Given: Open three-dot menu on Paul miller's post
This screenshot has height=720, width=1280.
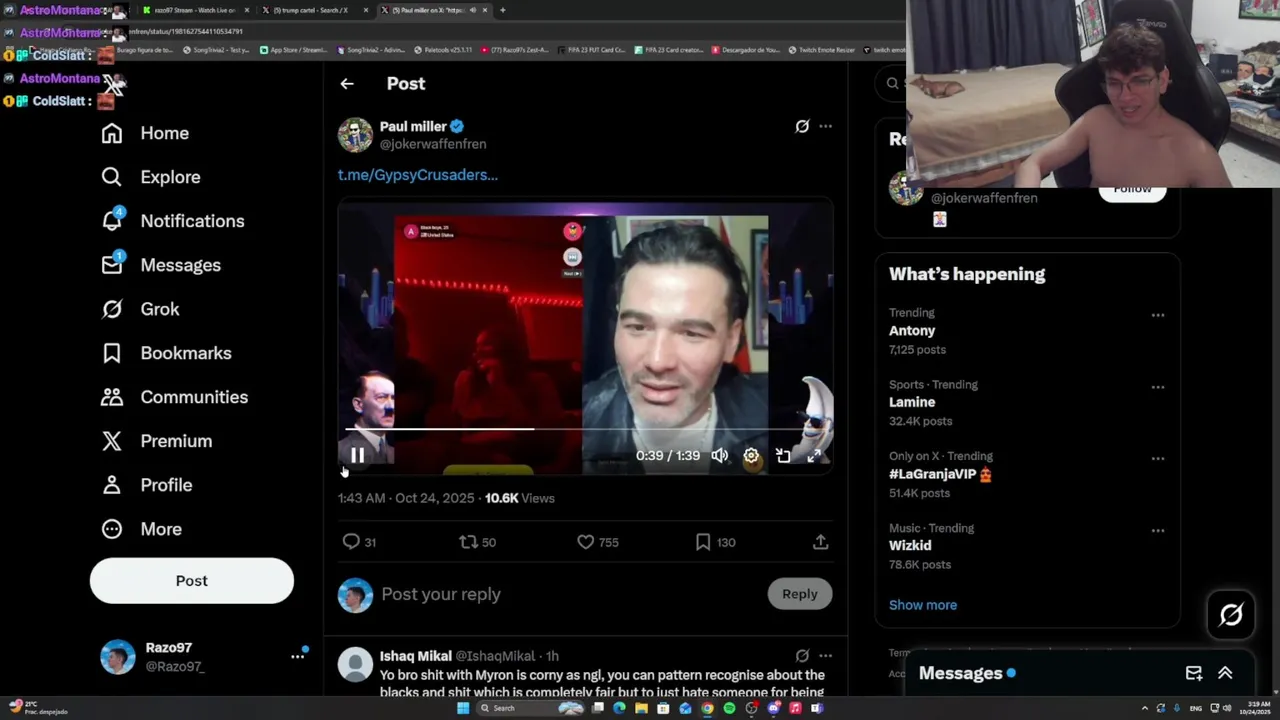Looking at the screenshot, I should coord(825,126).
